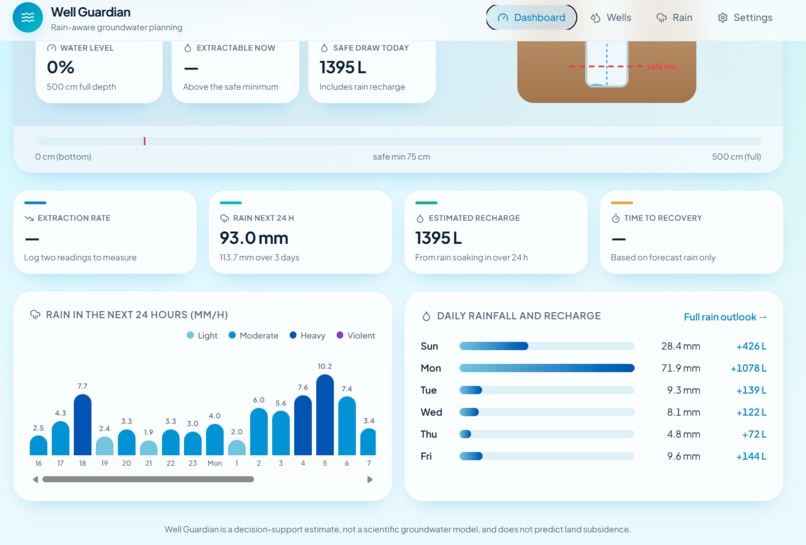Click the "93.0 mm" rain value

(254, 238)
